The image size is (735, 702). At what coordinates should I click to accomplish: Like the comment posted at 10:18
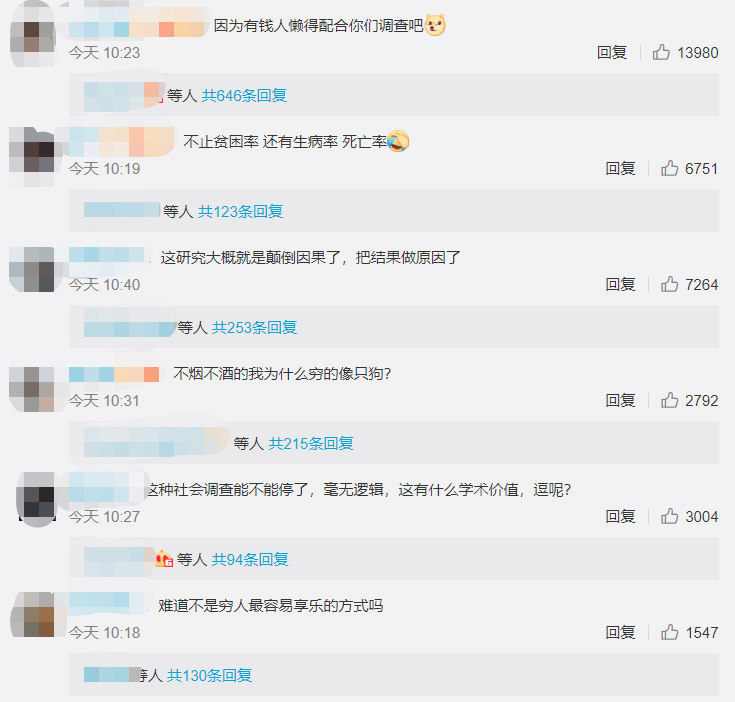tap(669, 632)
